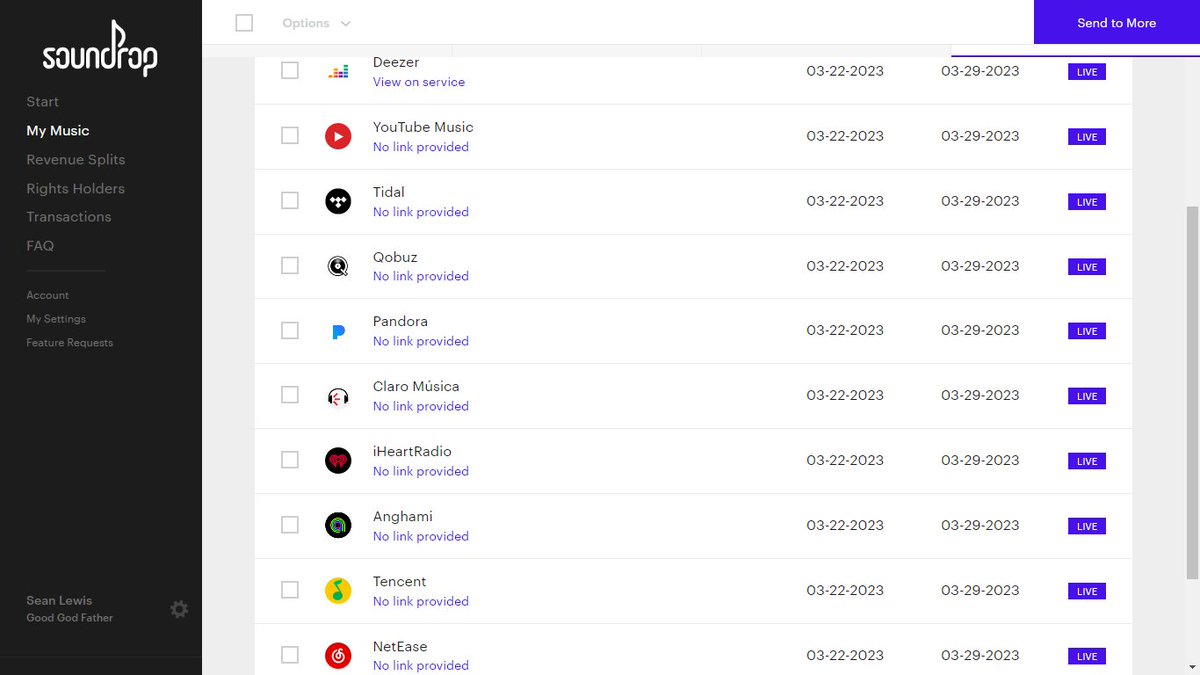Open the FAQ page
Screen dimensions: 1200x675
point(40,246)
